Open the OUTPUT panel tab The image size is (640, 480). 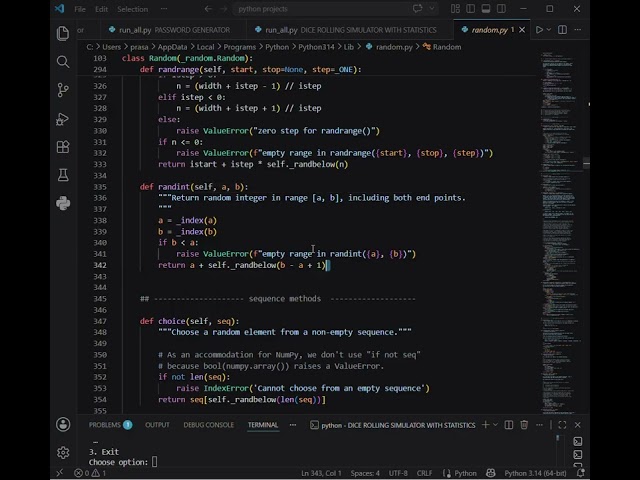pos(157,425)
